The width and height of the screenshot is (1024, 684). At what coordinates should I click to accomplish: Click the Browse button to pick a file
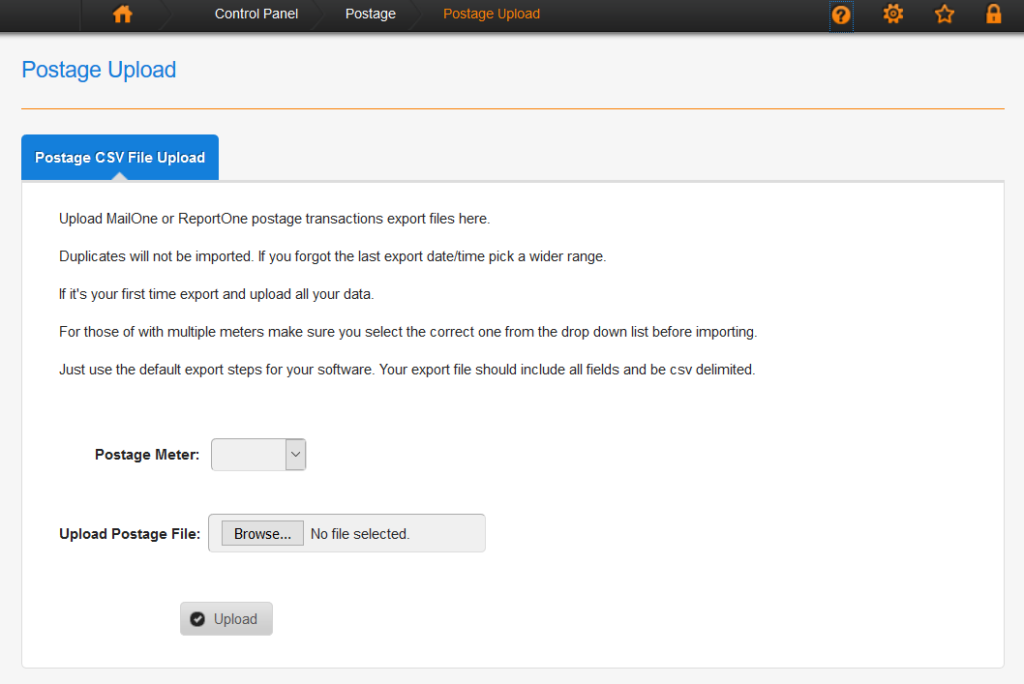pos(262,533)
